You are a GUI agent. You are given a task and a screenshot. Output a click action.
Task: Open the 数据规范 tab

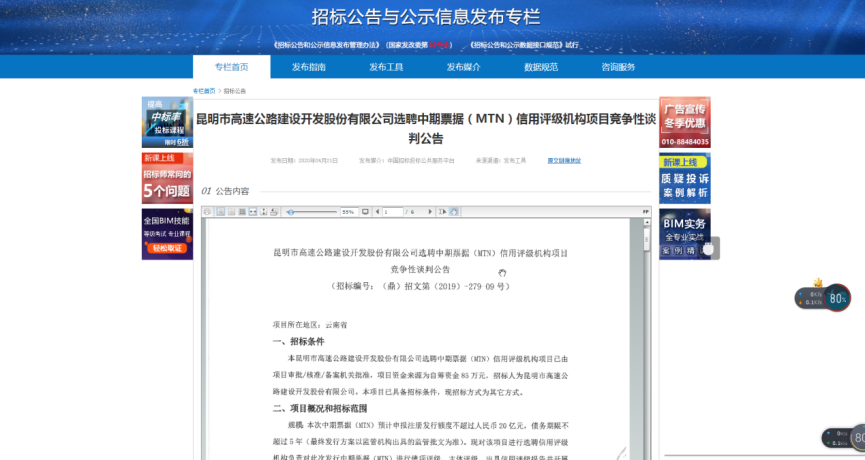tap(541, 67)
